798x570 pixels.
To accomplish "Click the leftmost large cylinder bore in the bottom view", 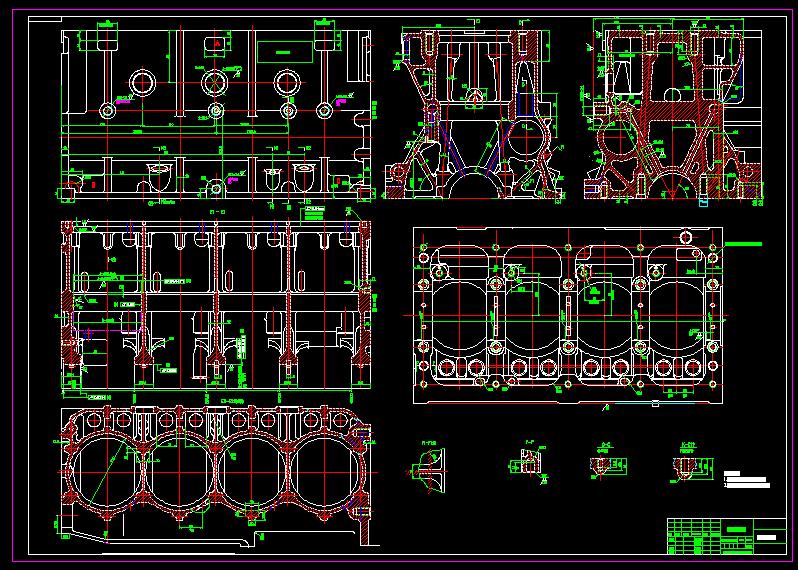I will [107, 472].
